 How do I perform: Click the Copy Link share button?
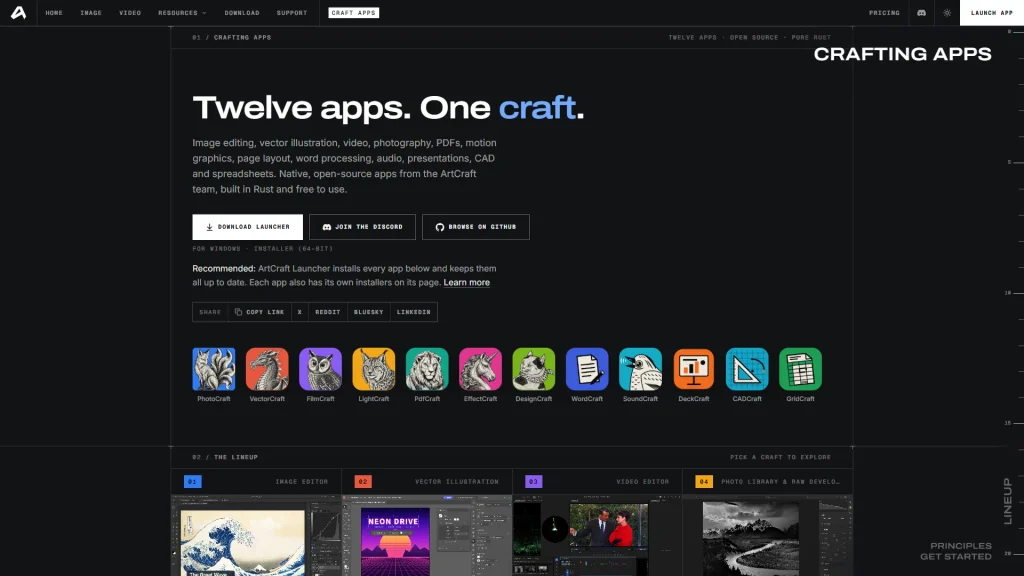pos(259,312)
